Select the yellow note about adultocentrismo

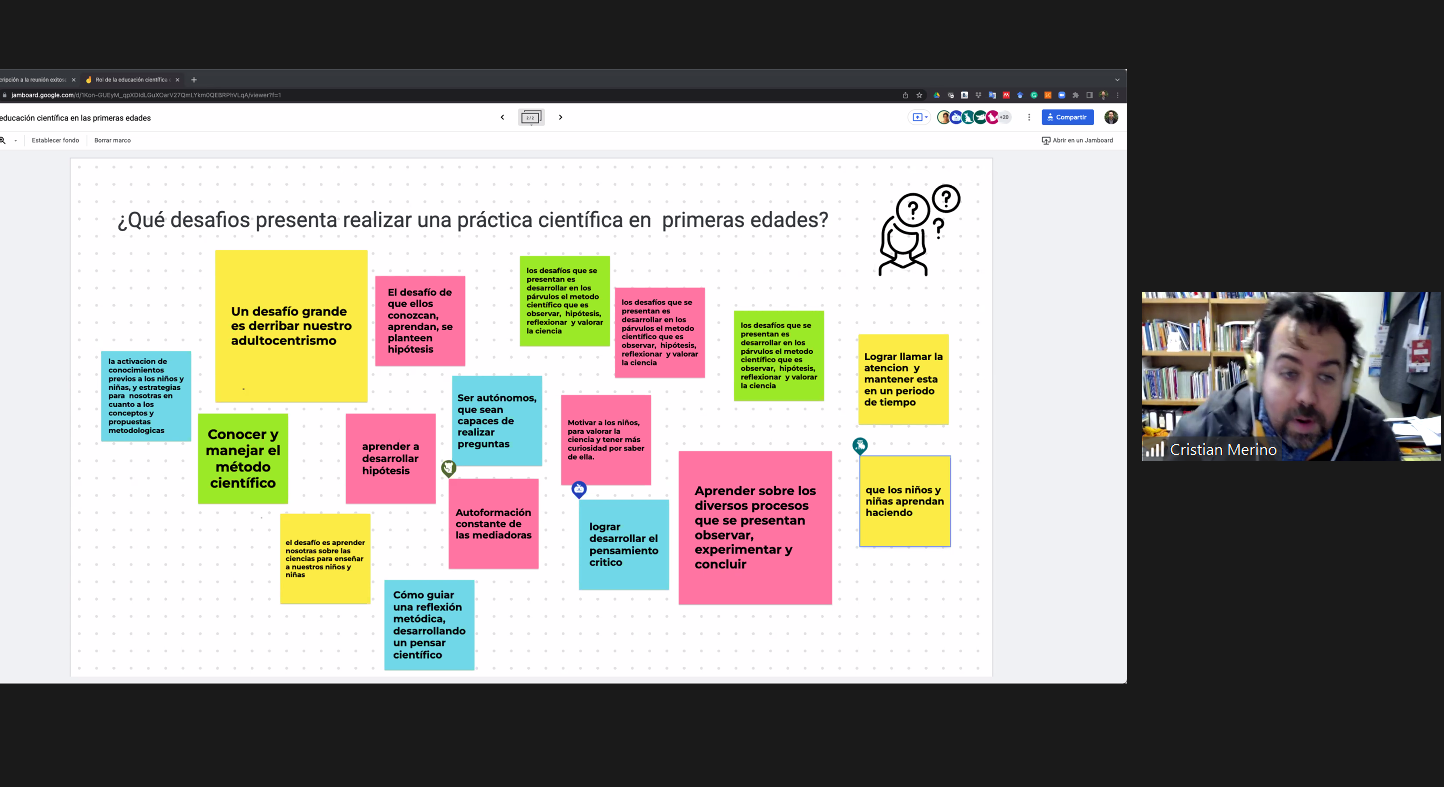(291, 326)
